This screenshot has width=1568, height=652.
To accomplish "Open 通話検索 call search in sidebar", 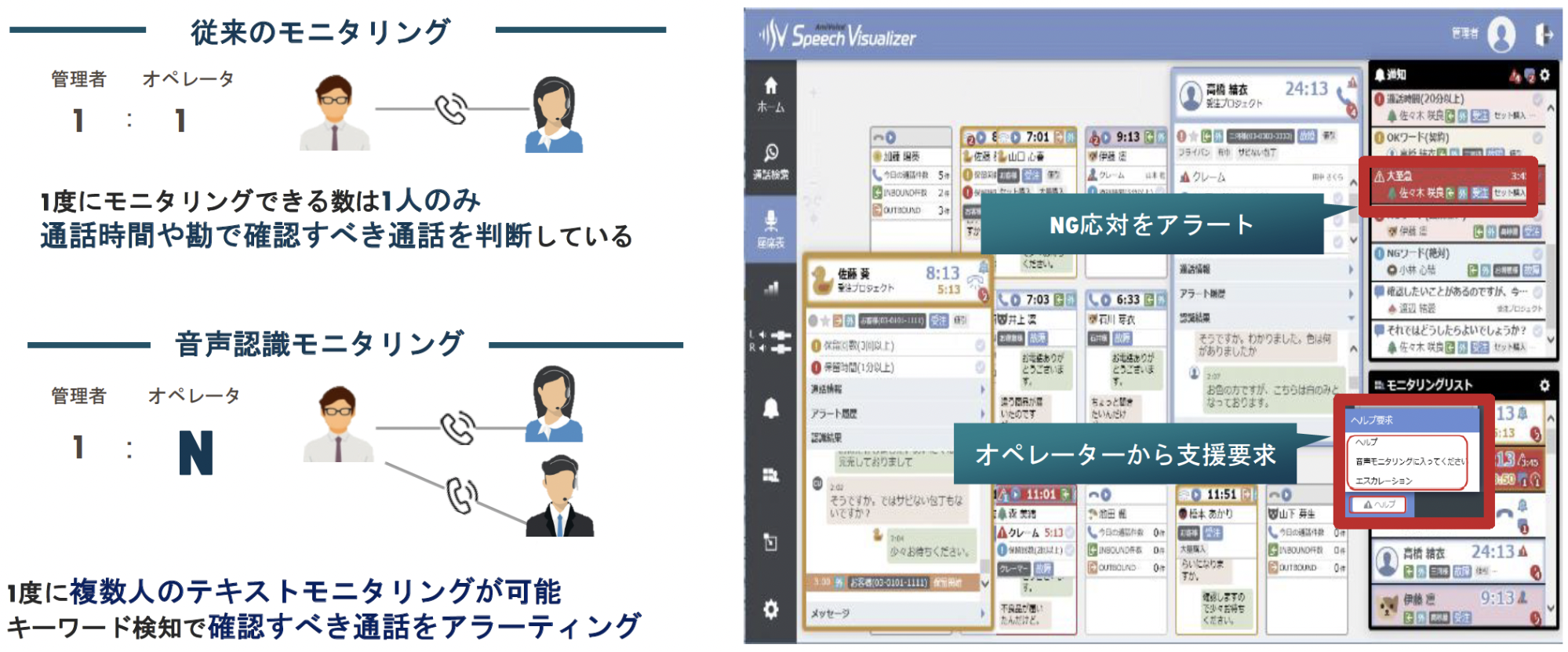I will (x=770, y=161).
